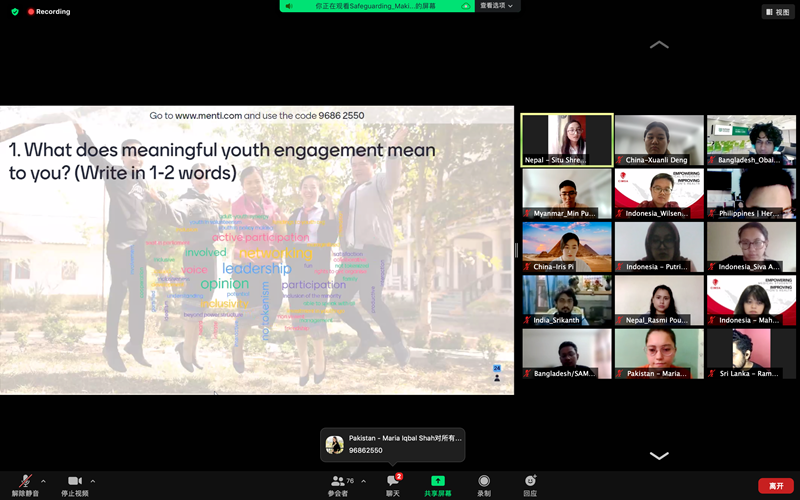
Task: Click chat notification from Pakistan - Maria Iqbal Shah
Action: coord(393,444)
